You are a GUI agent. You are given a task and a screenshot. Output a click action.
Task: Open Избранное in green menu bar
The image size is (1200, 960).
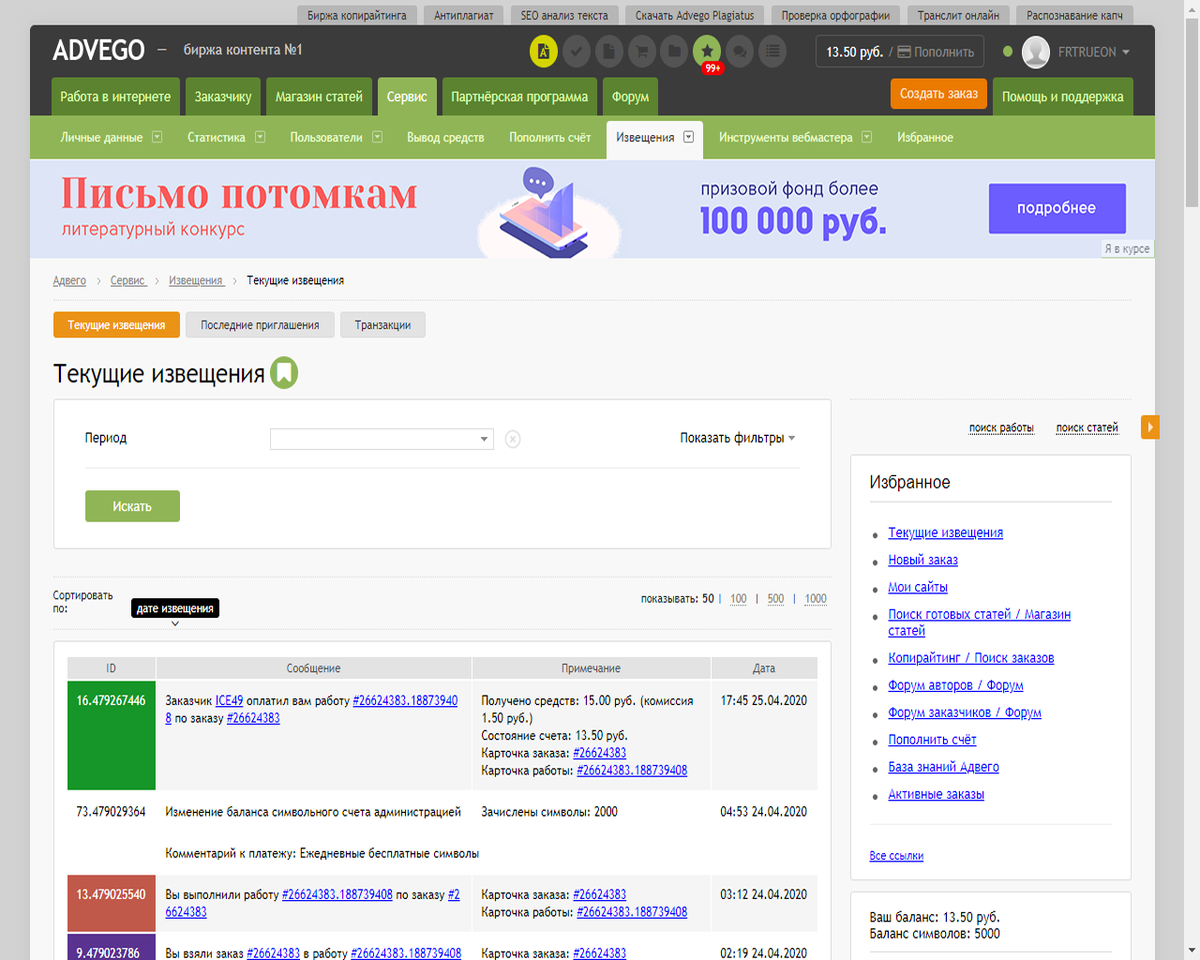click(925, 138)
